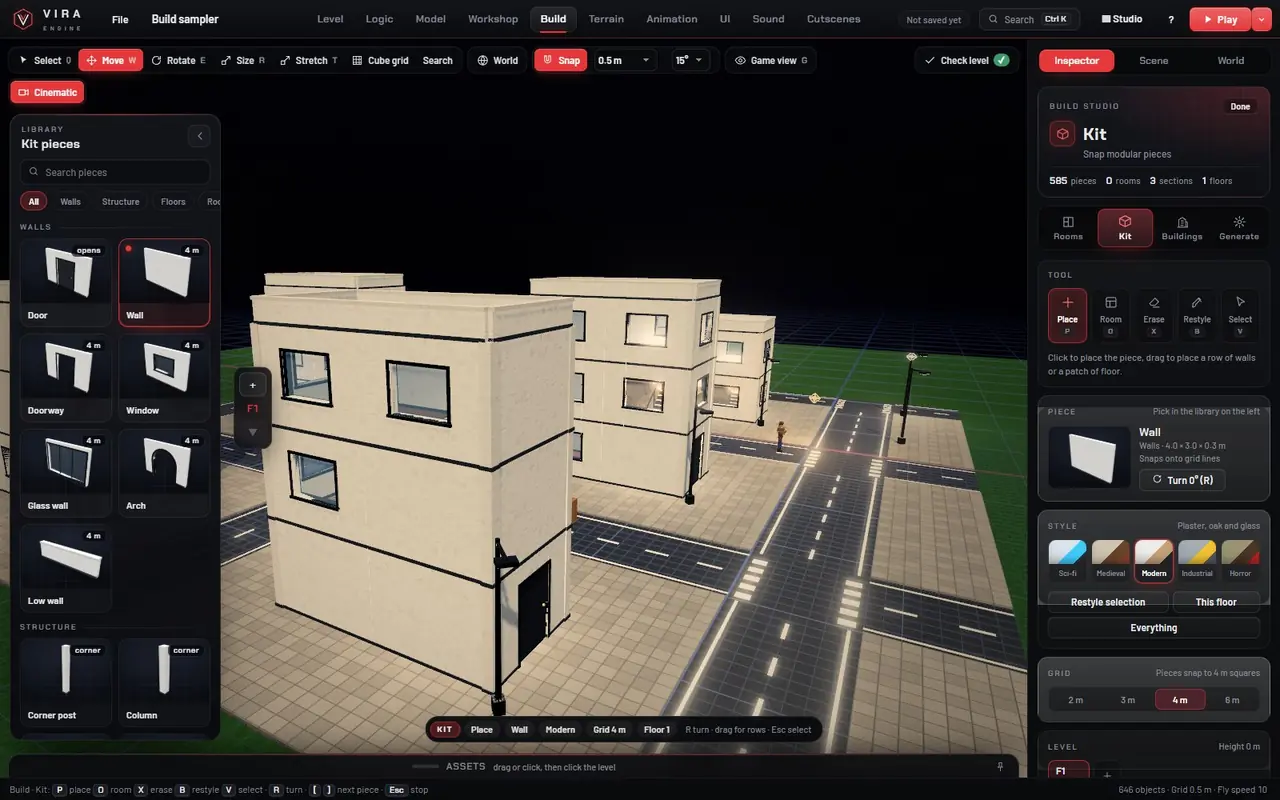The image size is (1280, 800).
Task: Select the Erase tool
Action: pos(1154,316)
